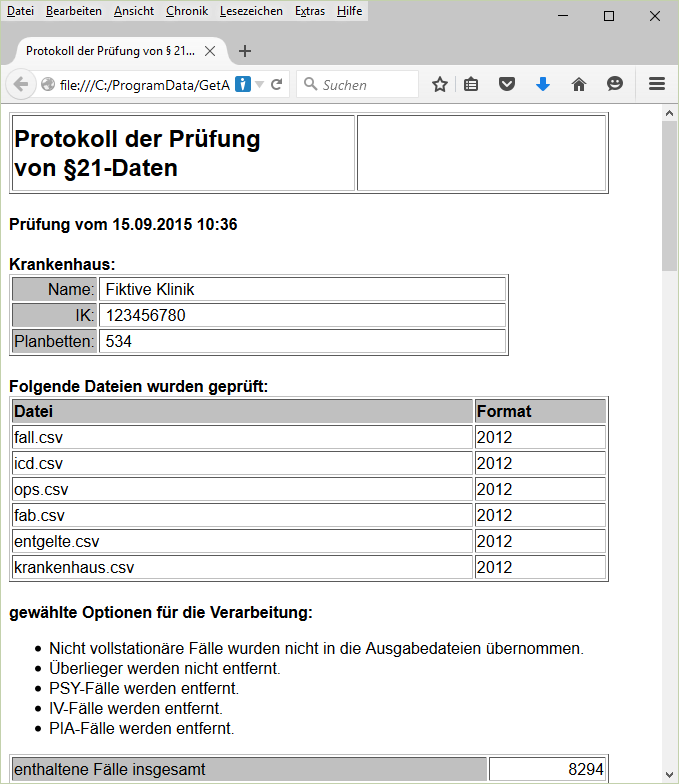Viewport: 679px width, 784px height.
Task: Open the downloads arrow icon
Action: (x=543, y=84)
